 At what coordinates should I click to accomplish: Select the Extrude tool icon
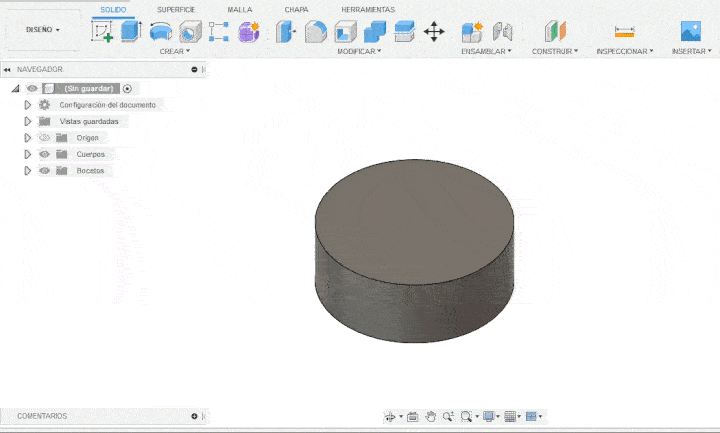coord(131,32)
